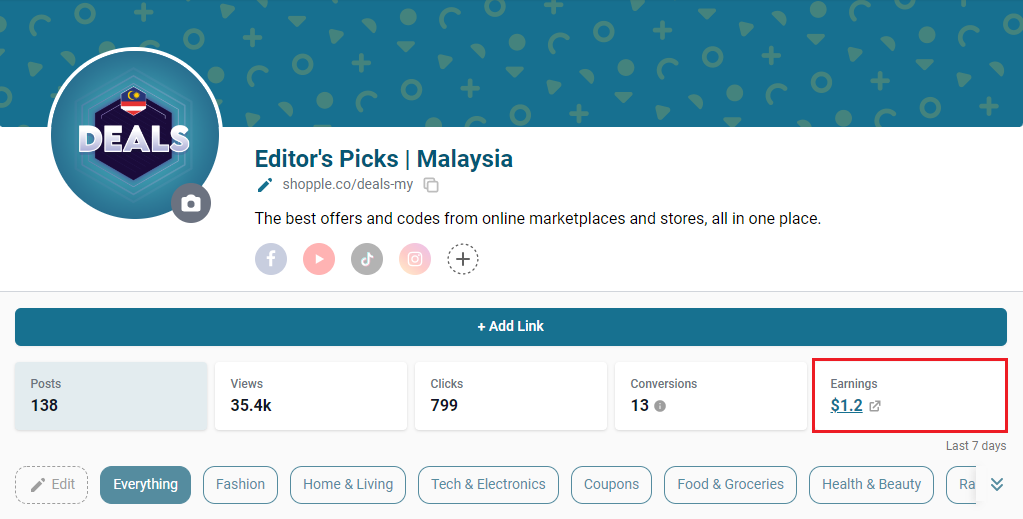The height and width of the screenshot is (519, 1023).
Task: Copy the profile URL with copy icon
Action: point(431,185)
